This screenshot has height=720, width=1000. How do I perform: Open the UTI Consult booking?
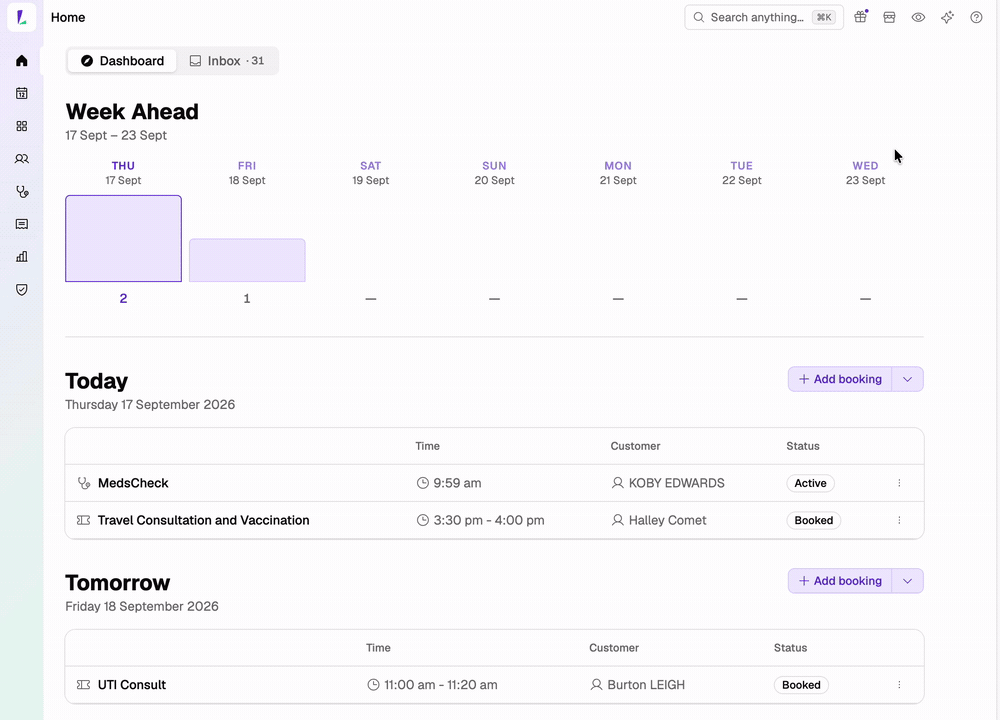point(494,685)
